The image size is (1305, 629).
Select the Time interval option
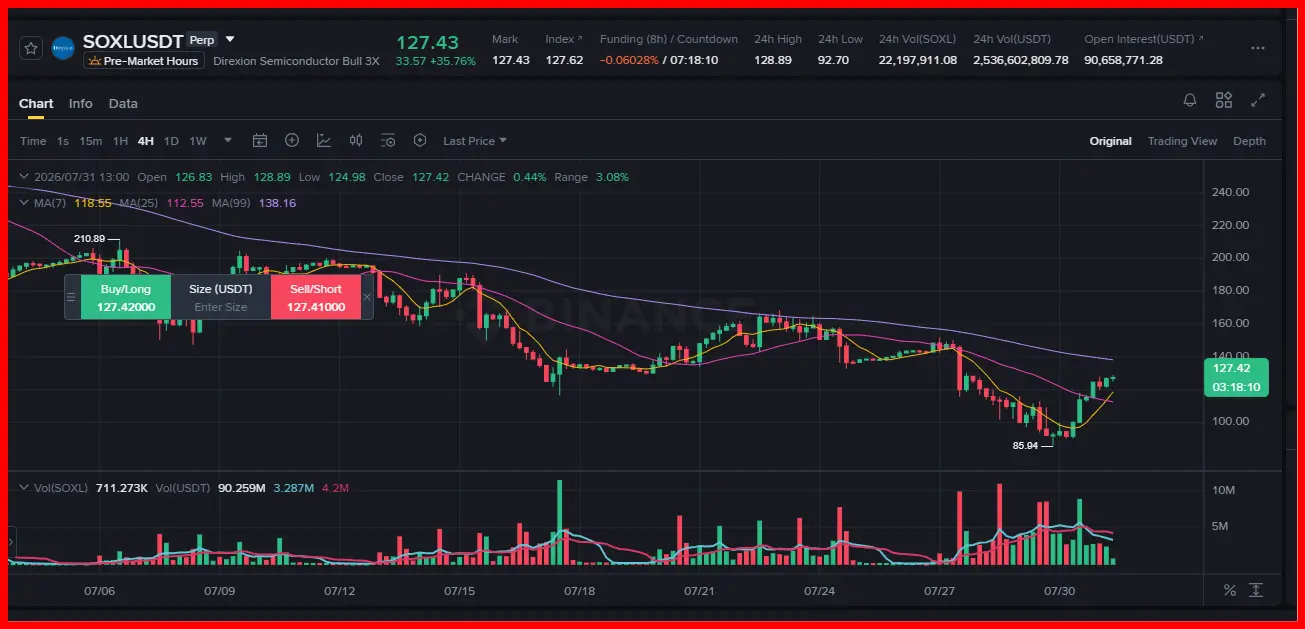click(33, 141)
